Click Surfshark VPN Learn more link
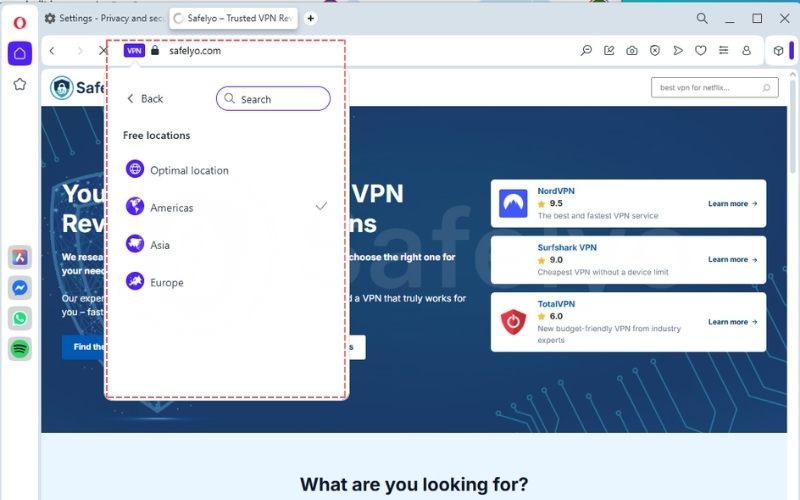This screenshot has height=500, width=800. pos(733,259)
